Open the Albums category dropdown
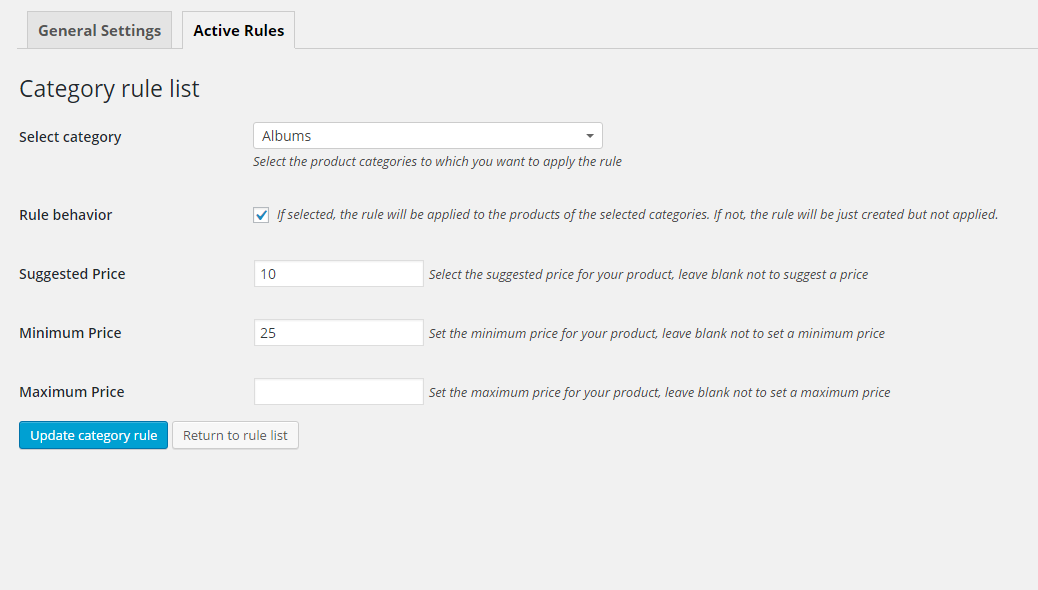 point(420,136)
